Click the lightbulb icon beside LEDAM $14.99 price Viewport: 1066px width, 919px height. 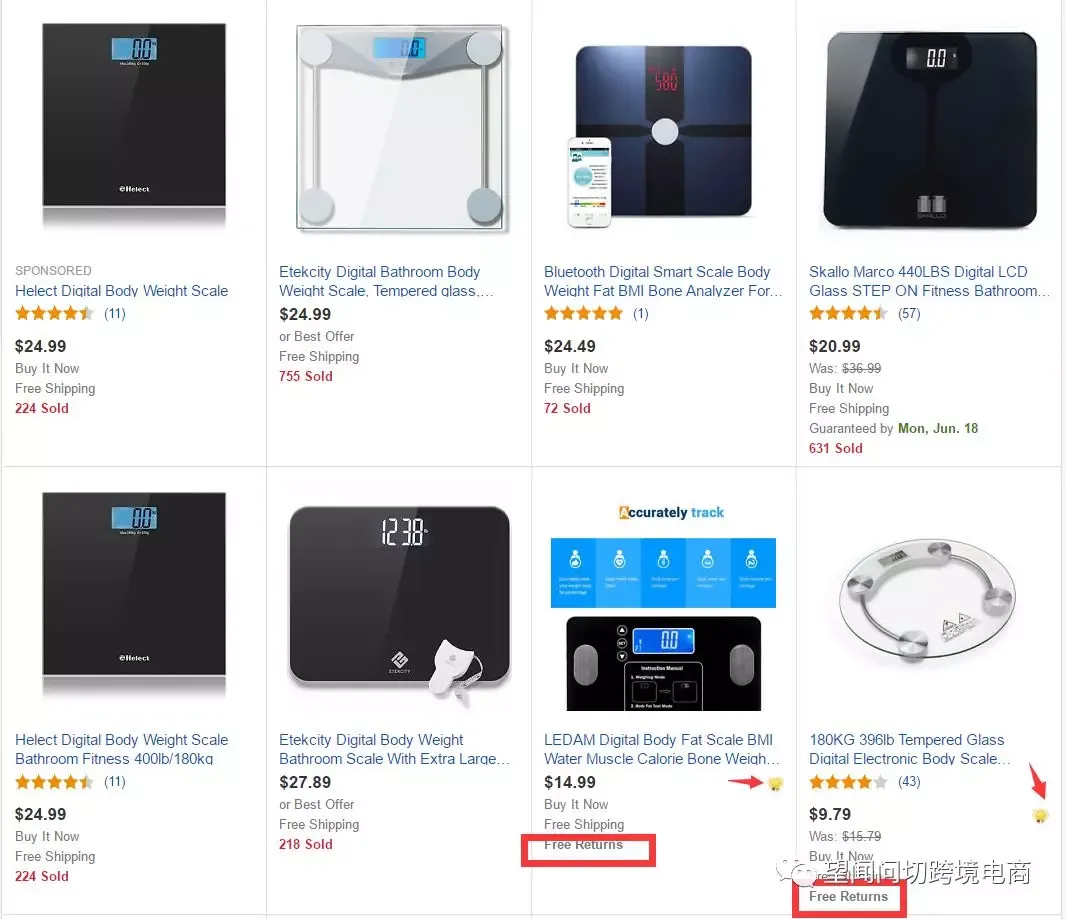pyautogui.click(x=775, y=784)
